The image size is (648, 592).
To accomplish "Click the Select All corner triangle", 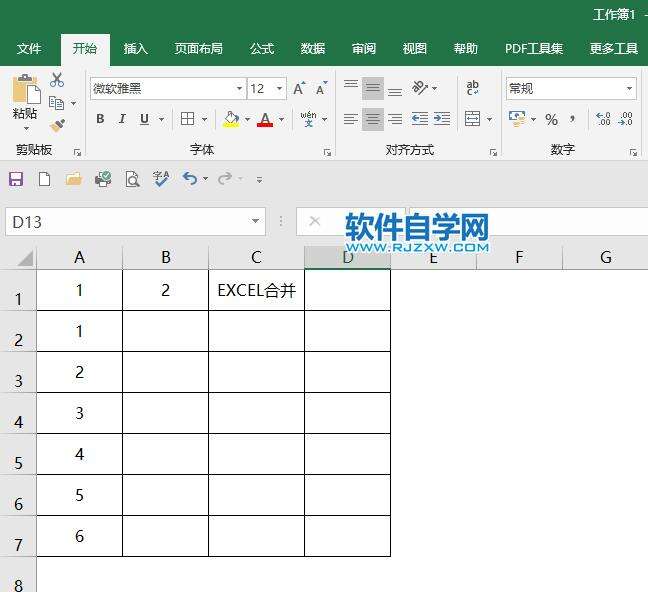I will click(x=25, y=259).
